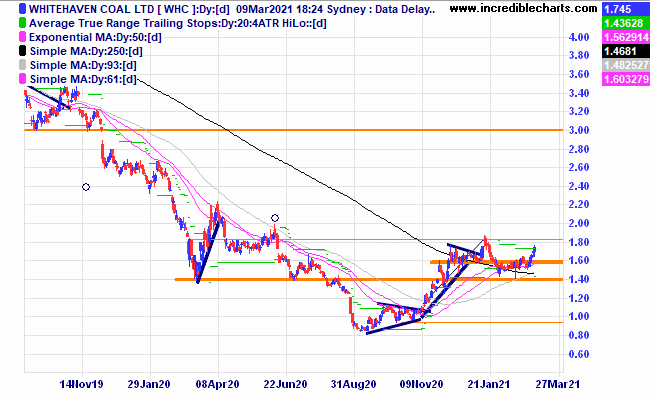651x395 pixels.
Task: Click the 4.00 price axis label
Action: point(579,37)
